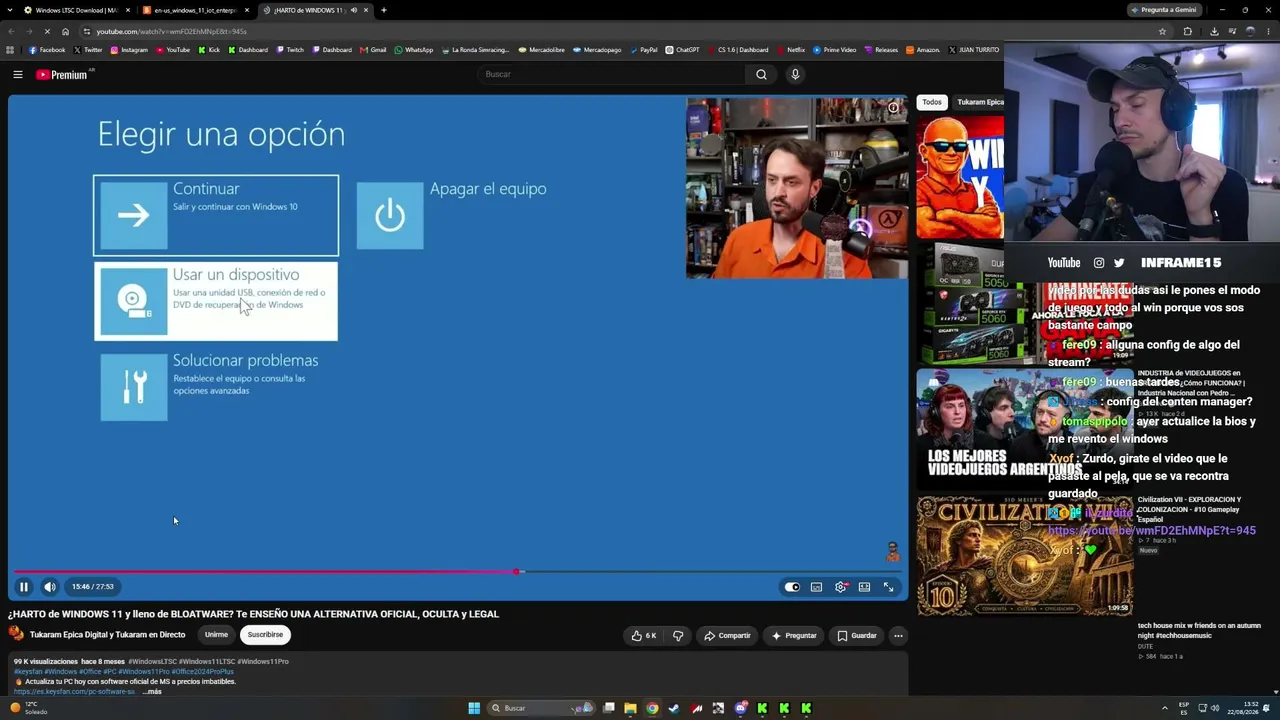Screen dimensions: 1280x720
Task: Expand the description with ...más
Action: [x=152, y=691]
